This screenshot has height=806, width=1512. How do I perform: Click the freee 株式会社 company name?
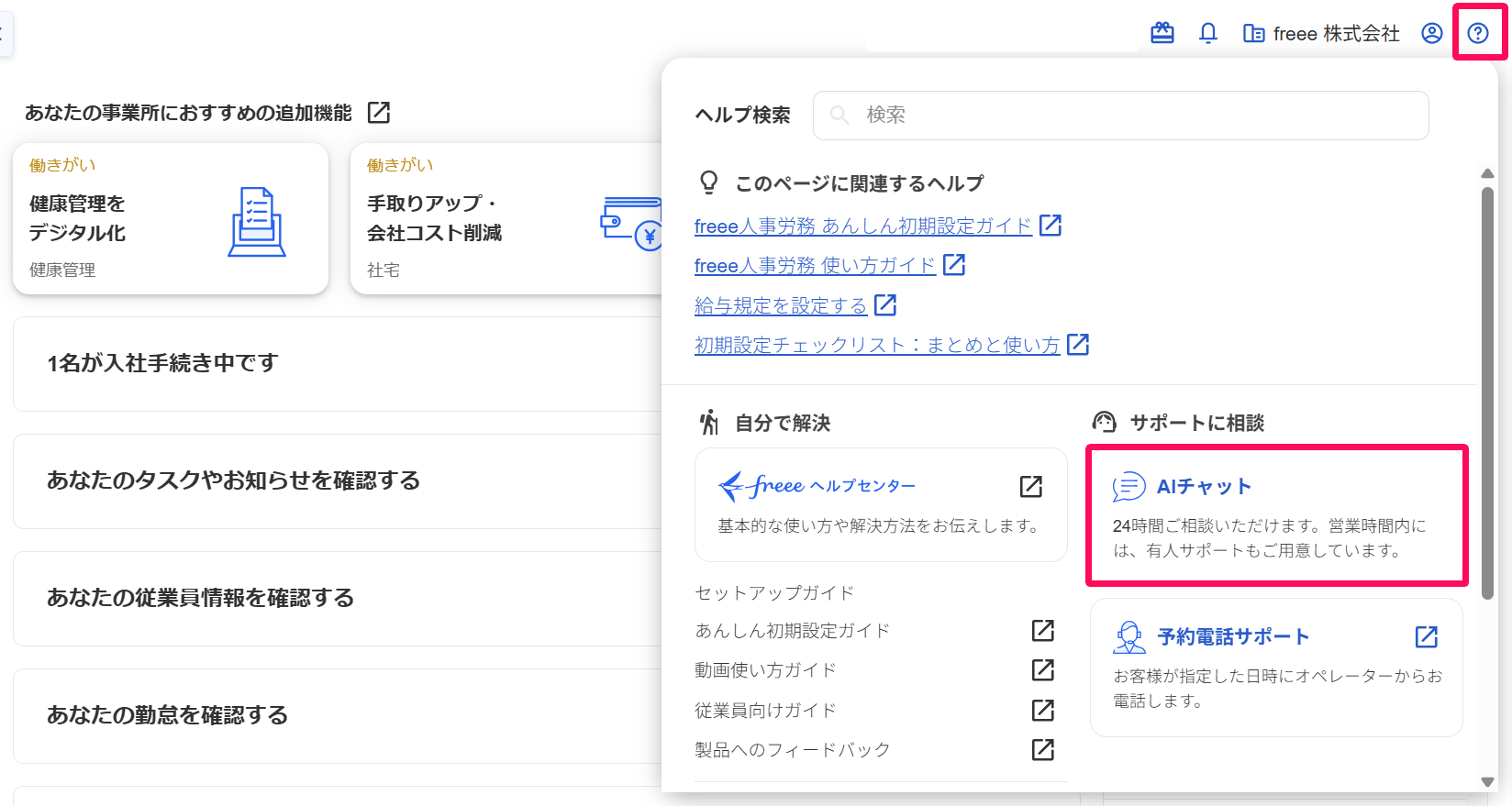click(x=1337, y=34)
